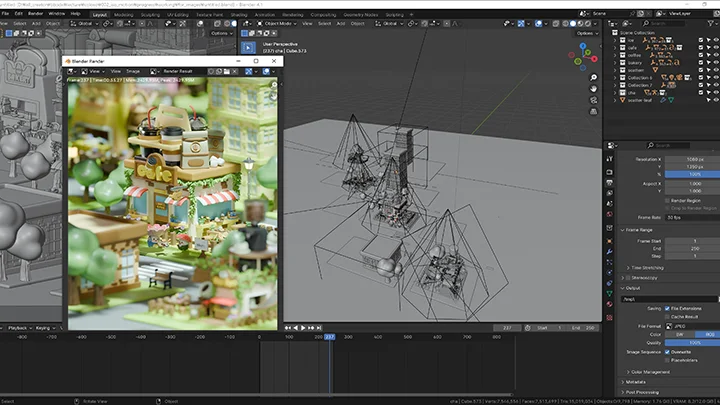Open the Output properties tab icon
This screenshot has width=720, height=405.
pos(609,183)
